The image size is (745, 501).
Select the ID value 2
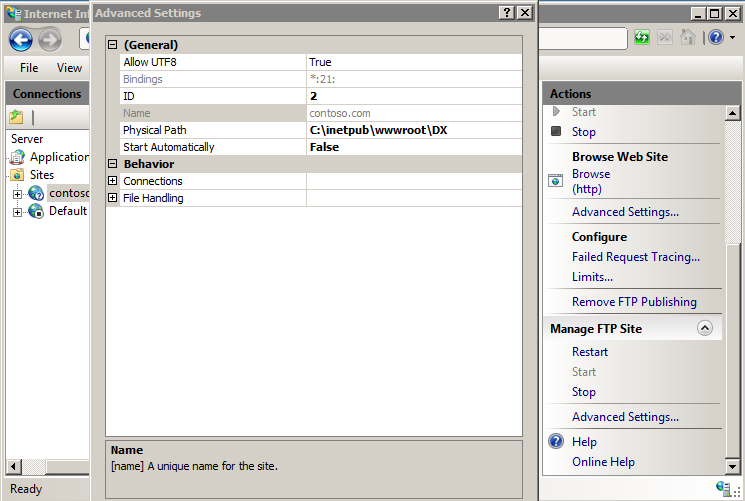coord(414,96)
